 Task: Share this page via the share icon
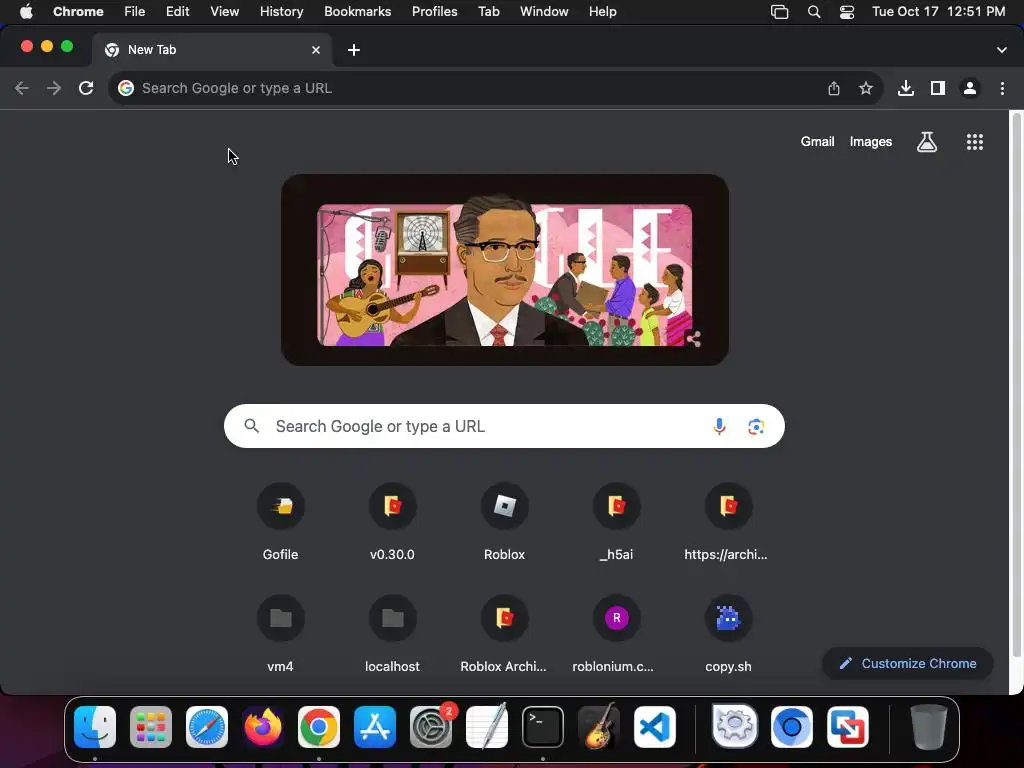(x=834, y=88)
